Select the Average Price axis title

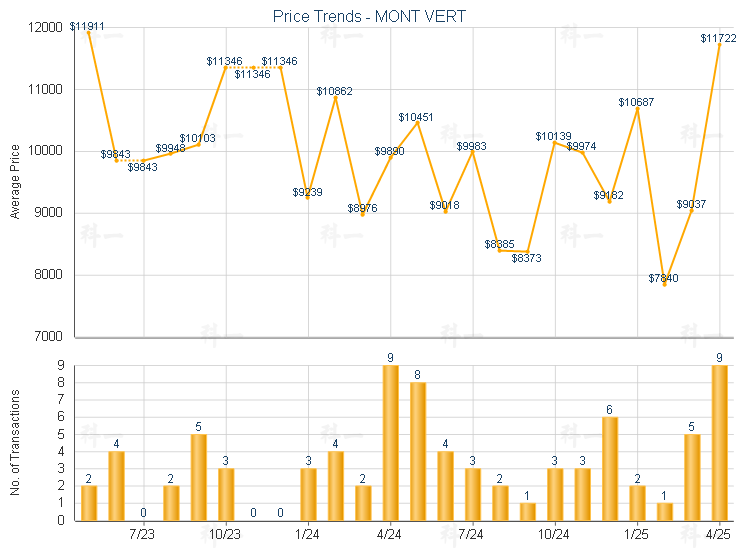[15, 182]
